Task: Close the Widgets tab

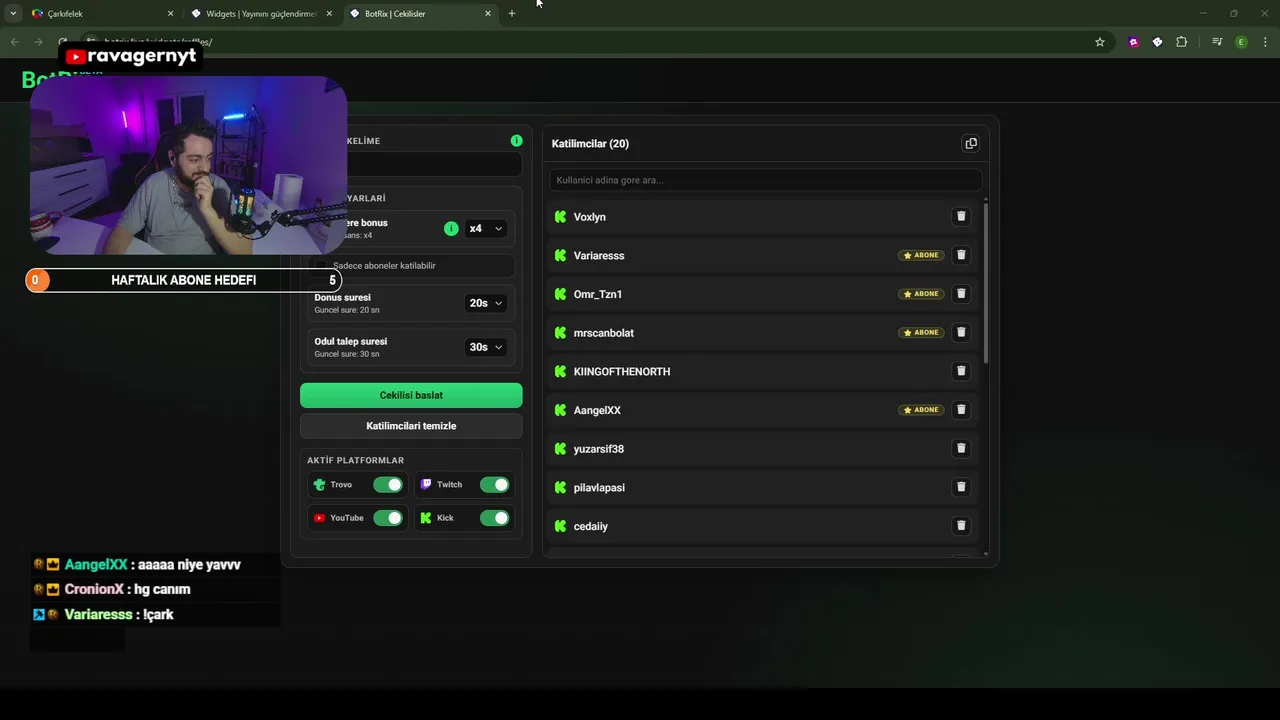Action: pyautogui.click(x=329, y=14)
